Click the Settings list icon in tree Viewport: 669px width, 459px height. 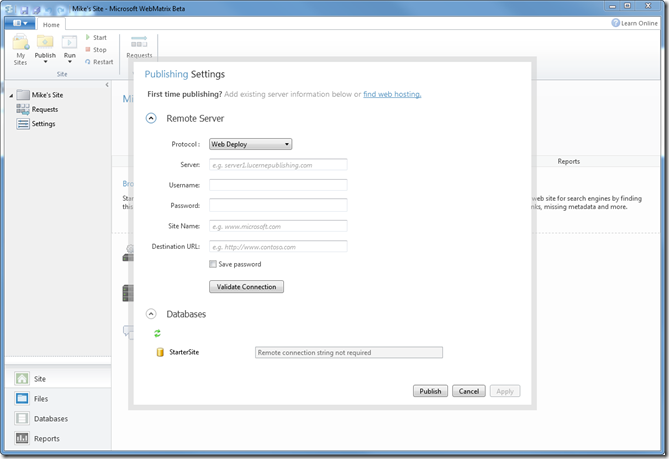23,124
